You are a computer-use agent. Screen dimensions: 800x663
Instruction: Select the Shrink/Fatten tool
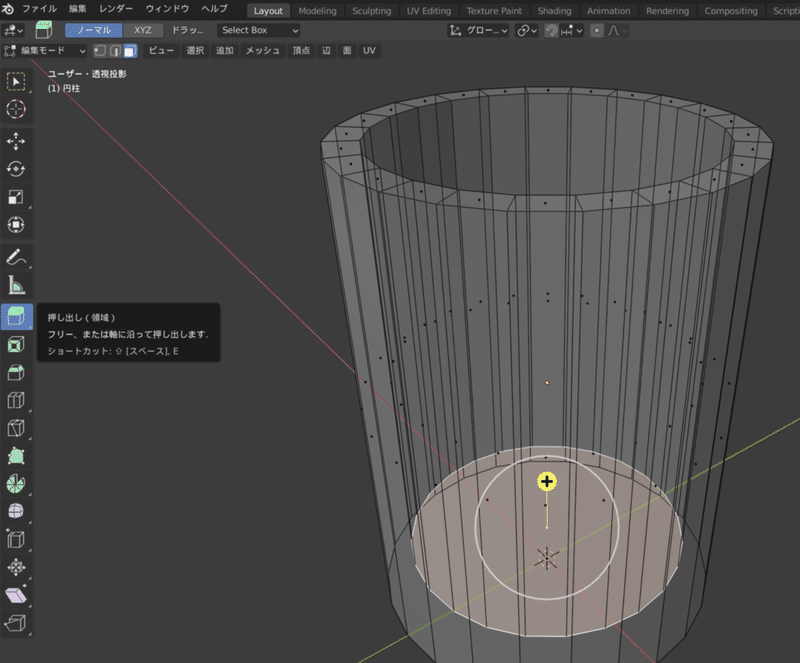pyautogui.click(x=16, y=567)
